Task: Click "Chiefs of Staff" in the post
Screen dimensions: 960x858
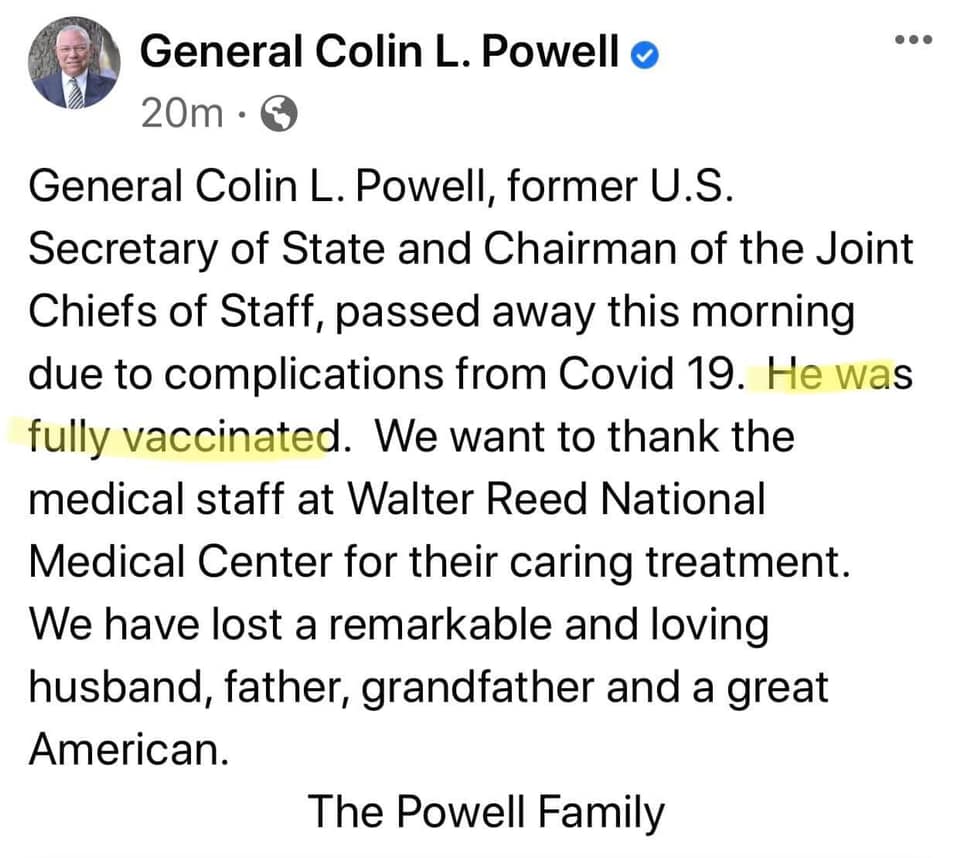Action: point(170,311)
